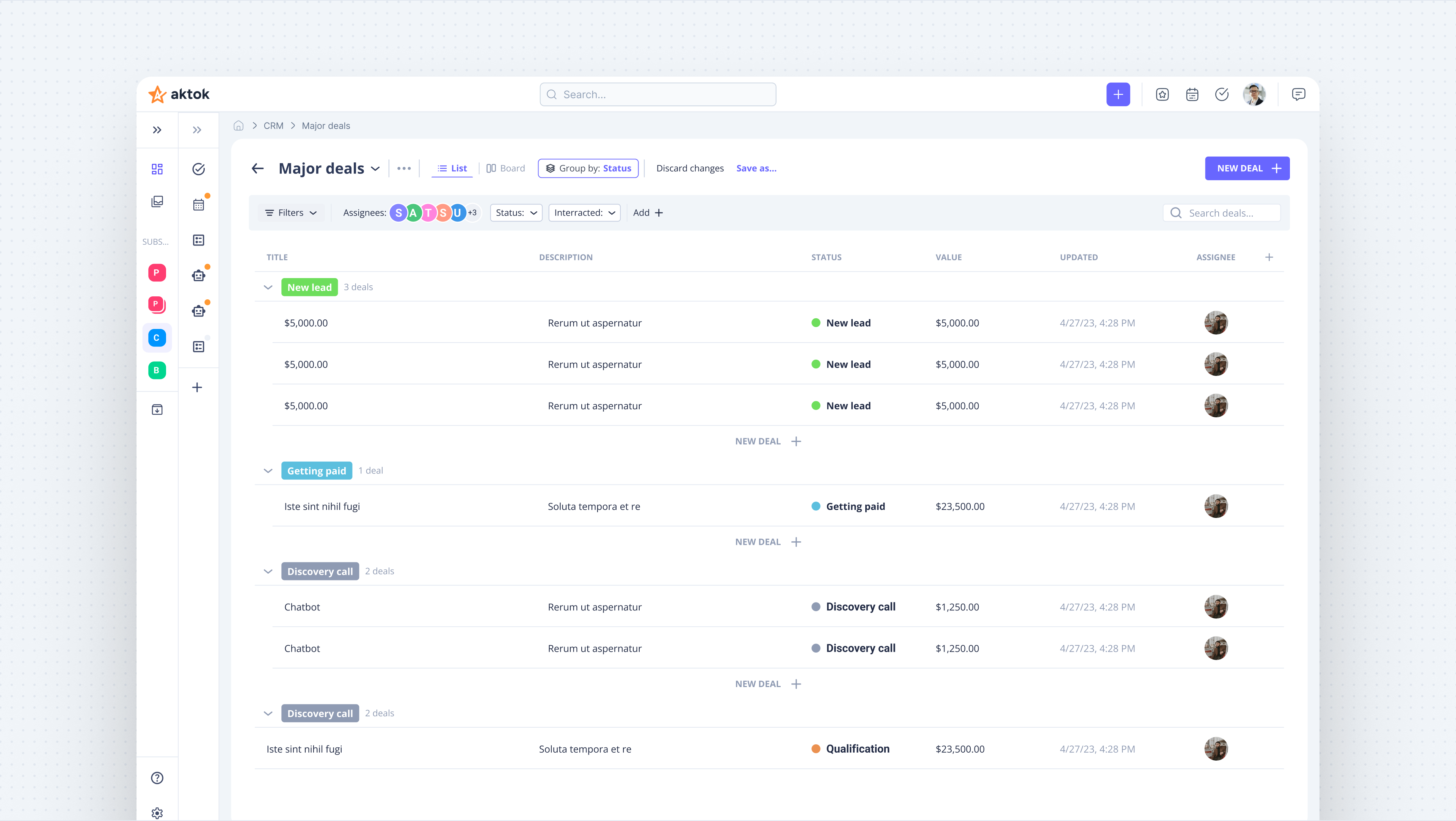Open the Interracted filter dropdown
Image resolution: width=1456 pixels, height=821 pixels.
tap(584, 212)
